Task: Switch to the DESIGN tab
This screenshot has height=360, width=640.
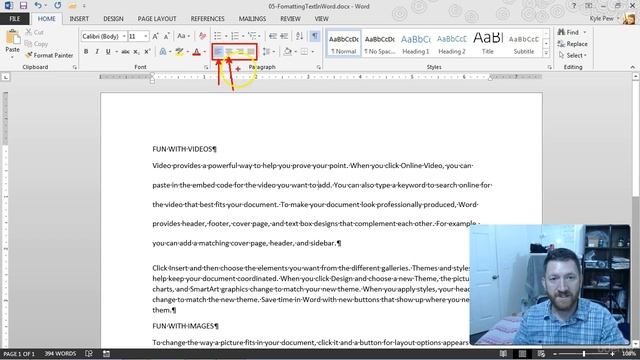Action: coord(113,19)
